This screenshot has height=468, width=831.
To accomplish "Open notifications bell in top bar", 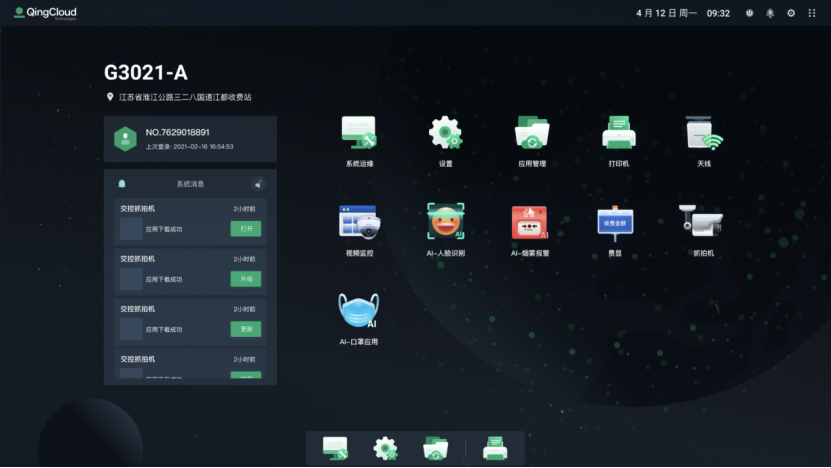I will [770, 13].
